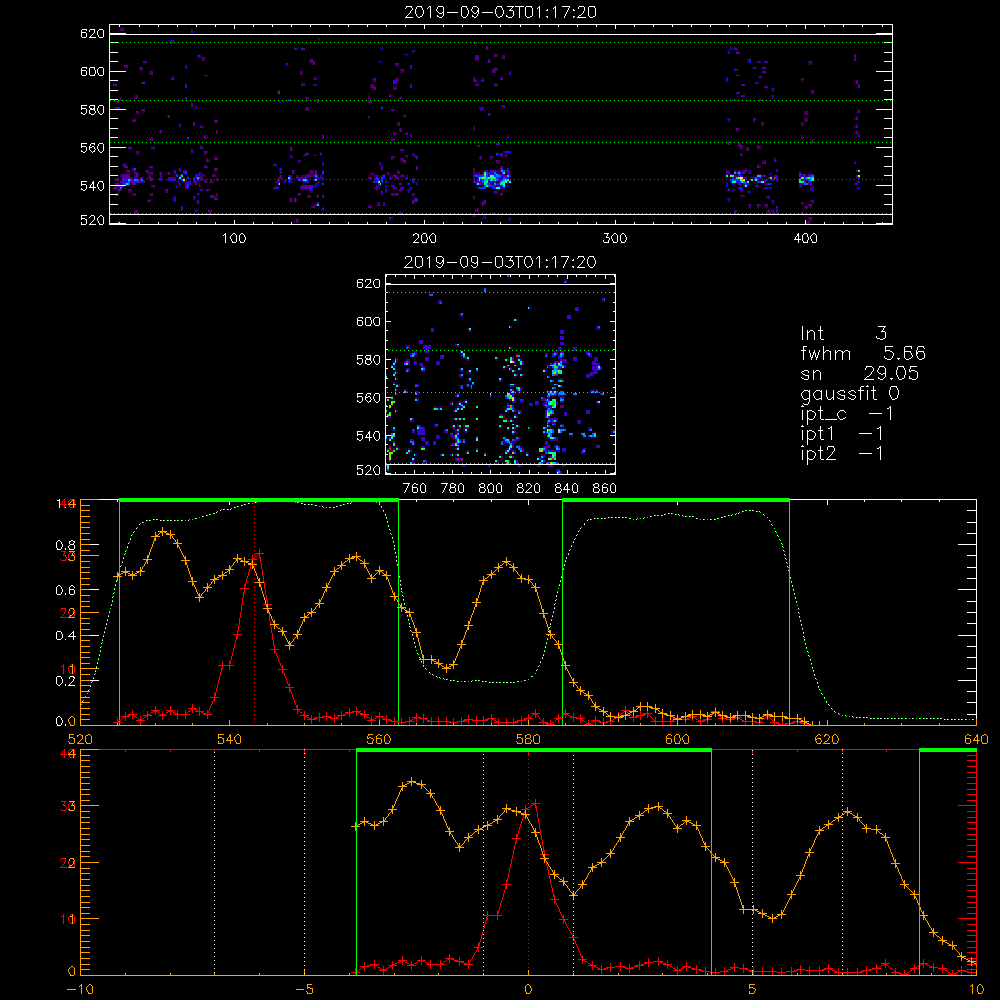The image size is (1000, 1000).
Task: Click the 'Int 3' readout
Action: coord(843,333)
